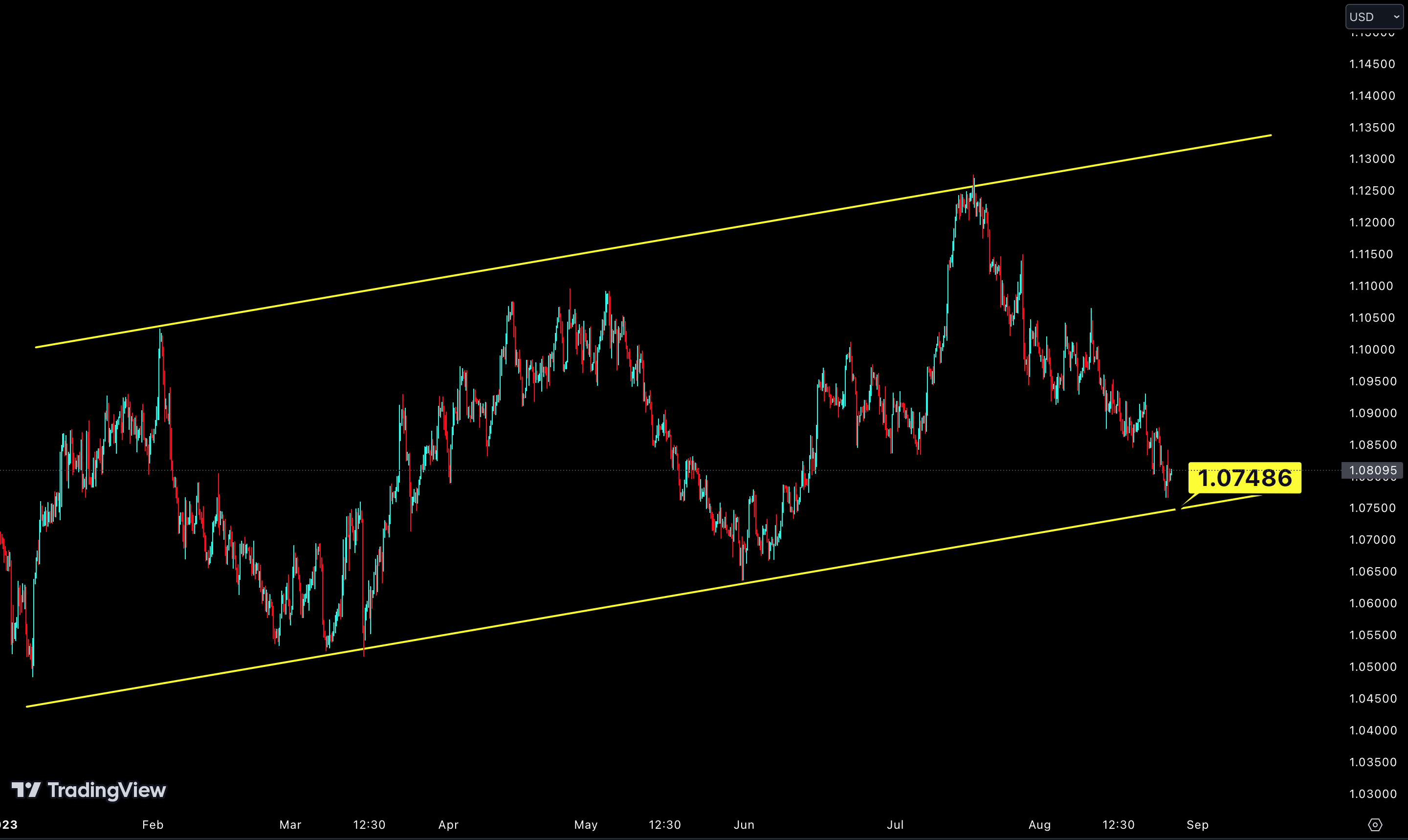Select the lower yellow channel trendline
This screenshot has width=1408, height=840.
[x=644, y=601]
